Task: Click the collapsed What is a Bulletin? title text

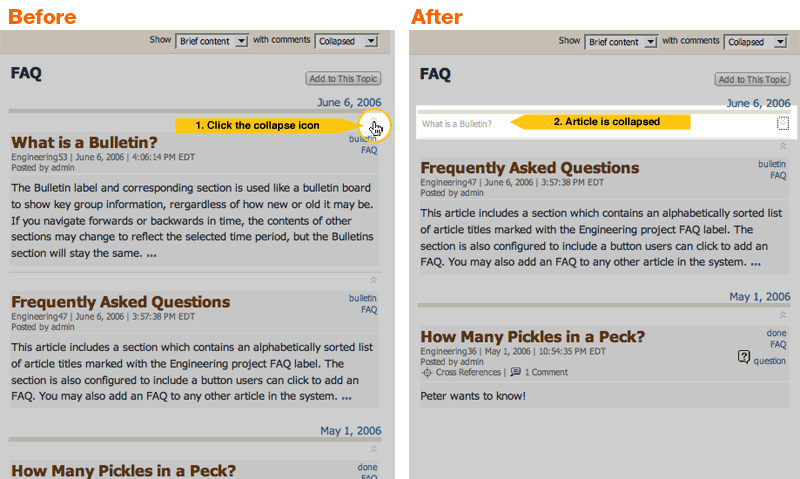Action: [457, 124]
